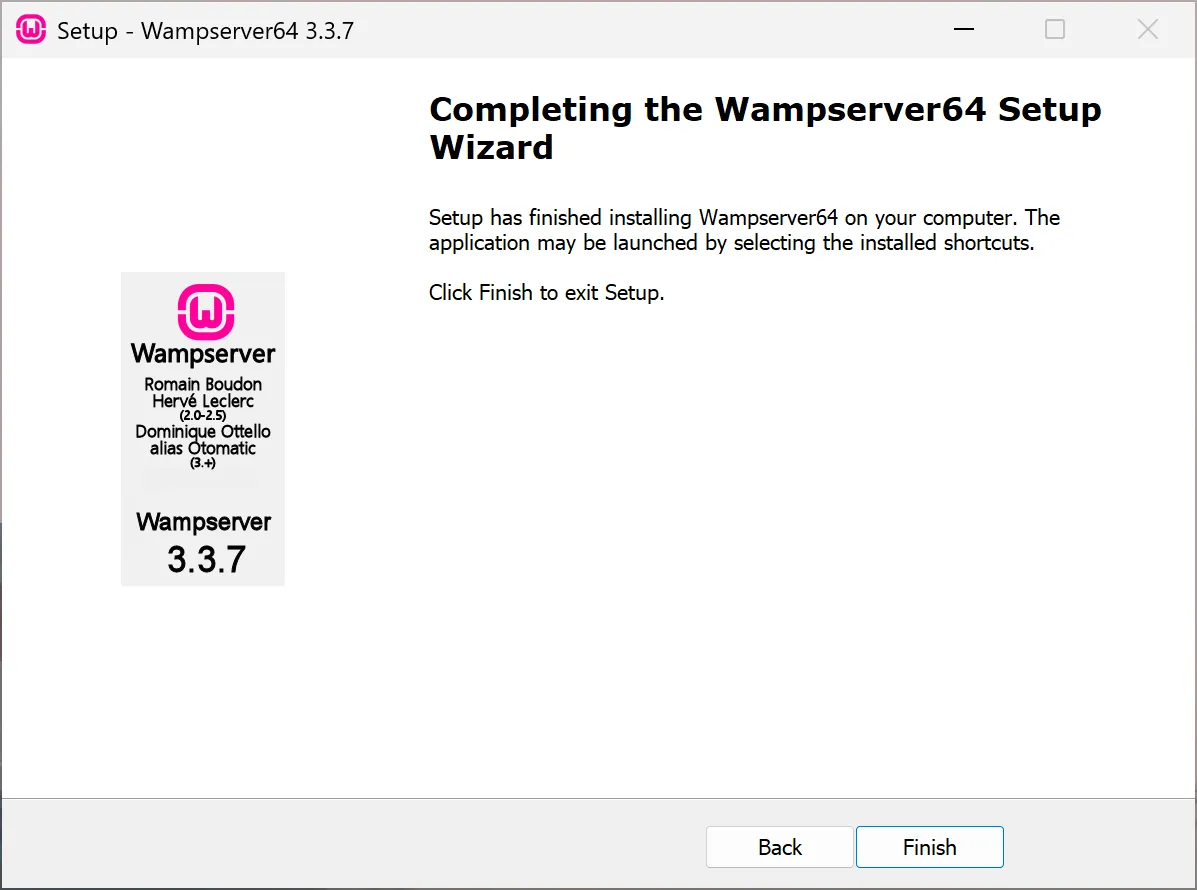
Task: Click the large pink W logo in banner
Action: (205, 311)
